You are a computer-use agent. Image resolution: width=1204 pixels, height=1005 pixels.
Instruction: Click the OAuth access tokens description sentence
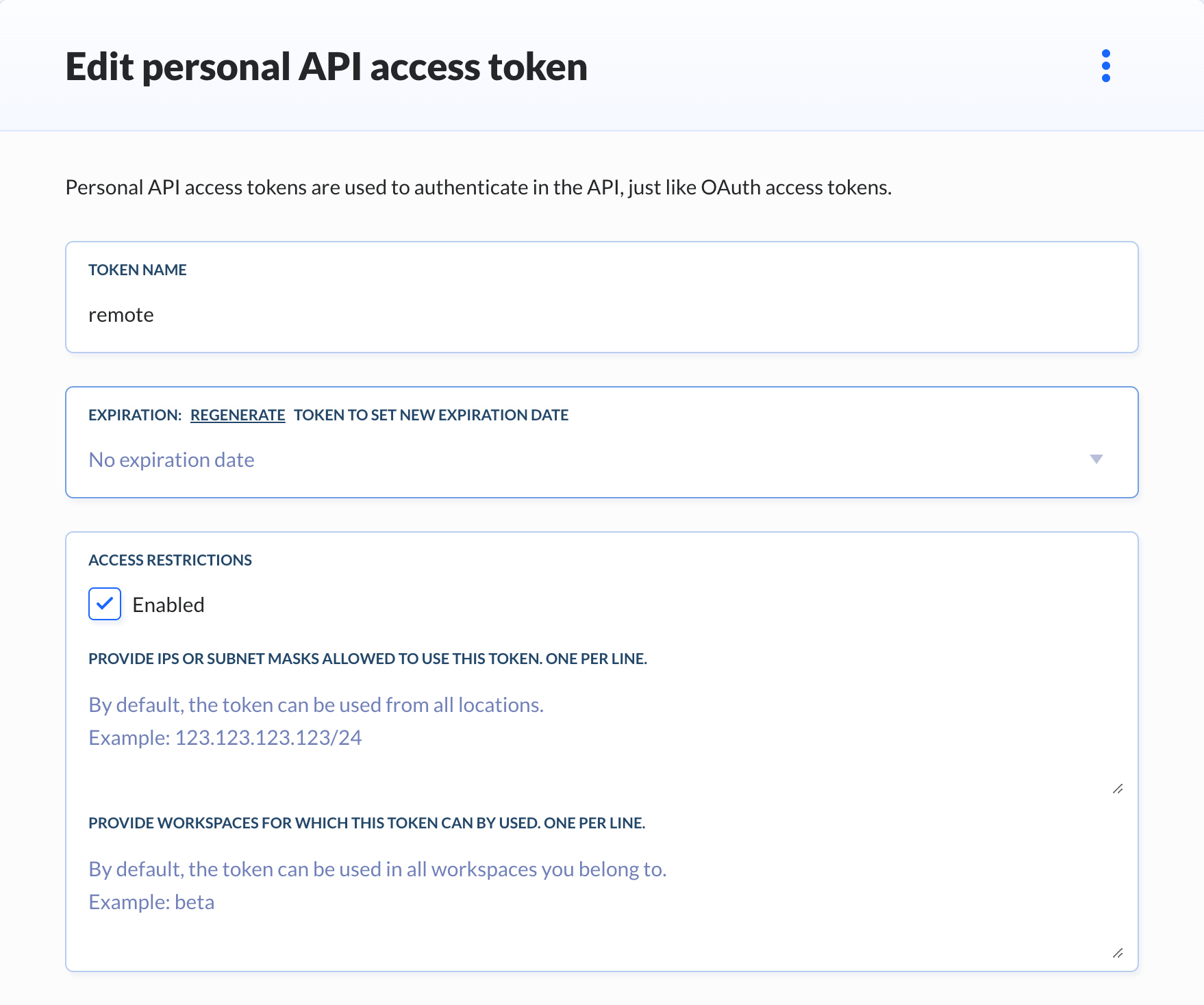click(478, 187)
